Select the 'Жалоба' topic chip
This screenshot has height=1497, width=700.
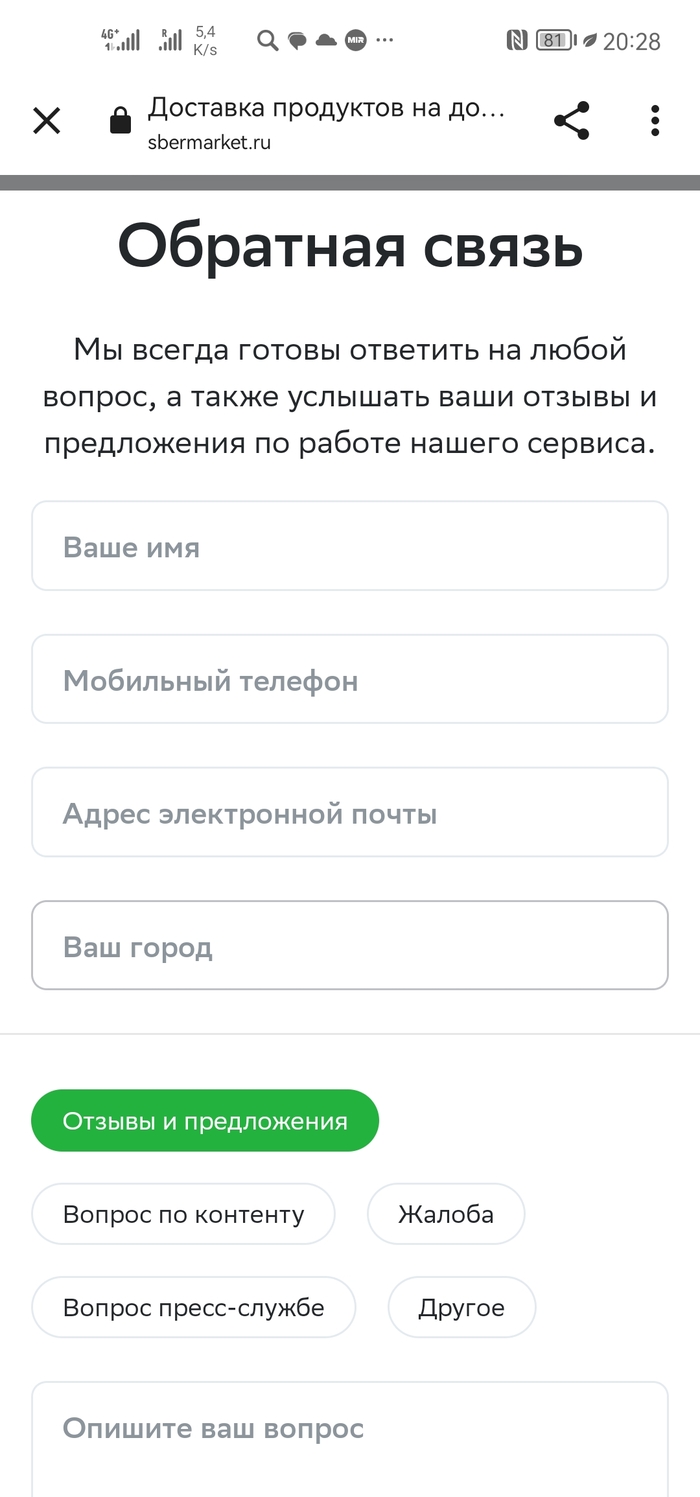[446, 1214]
